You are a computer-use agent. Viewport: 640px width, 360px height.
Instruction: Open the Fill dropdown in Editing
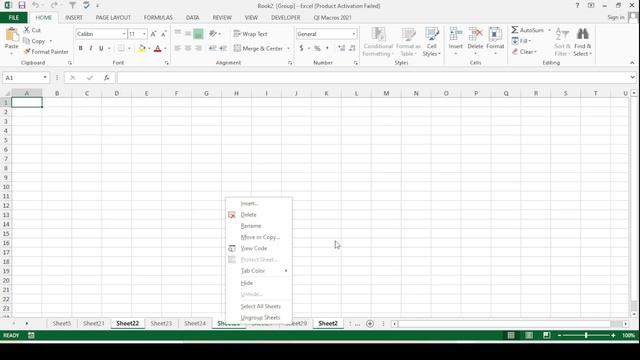[522, 41]
